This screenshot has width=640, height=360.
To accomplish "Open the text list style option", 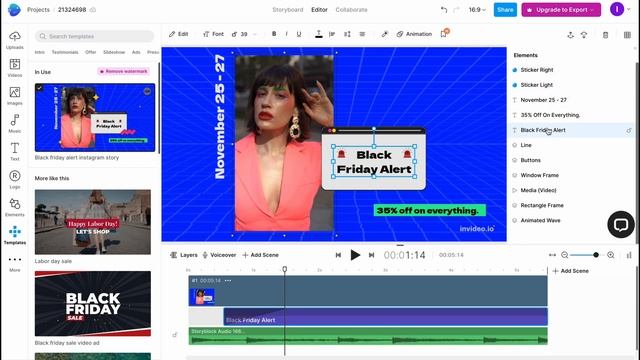I will tap(362, 34).
